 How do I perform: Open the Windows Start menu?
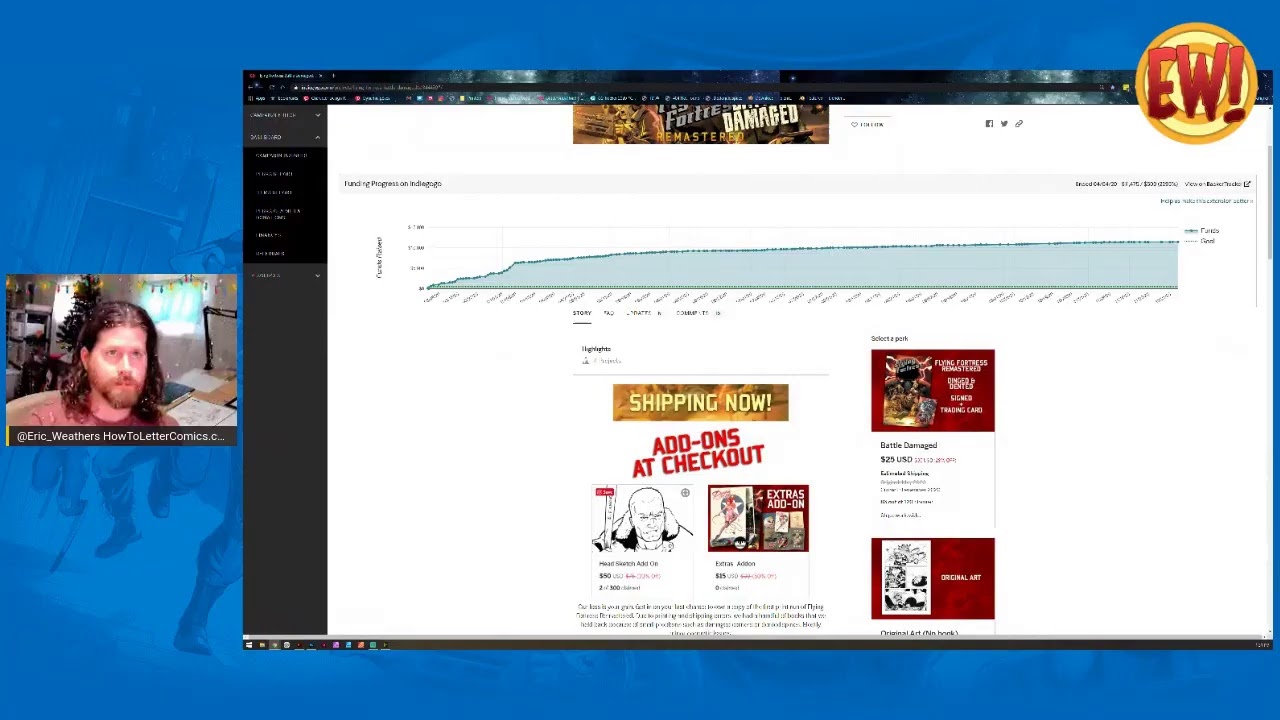249,645
